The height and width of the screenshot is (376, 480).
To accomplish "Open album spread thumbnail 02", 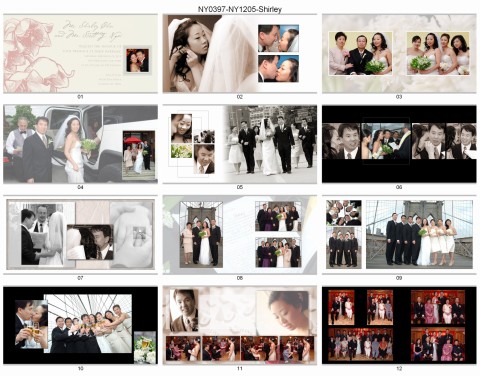I will coord(240,53).
